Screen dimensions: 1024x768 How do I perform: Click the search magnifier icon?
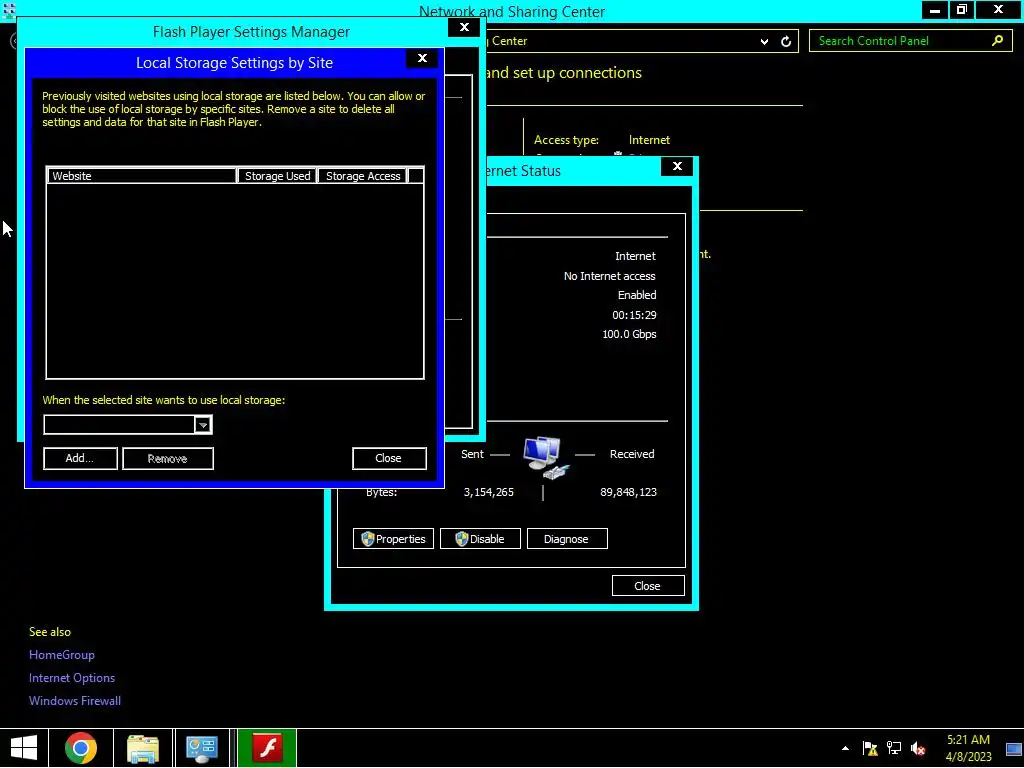pyautogui.click(x=997, y=41)
